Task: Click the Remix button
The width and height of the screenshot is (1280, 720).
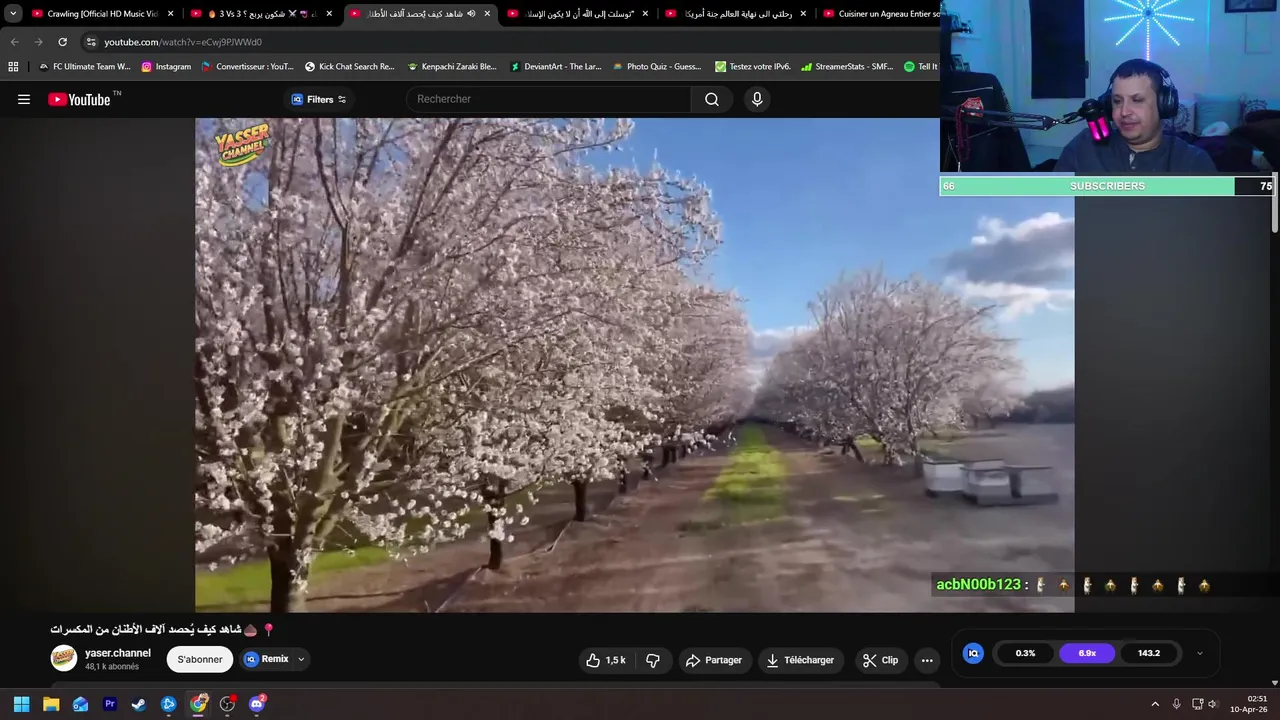Action: (x=267, y=659)
